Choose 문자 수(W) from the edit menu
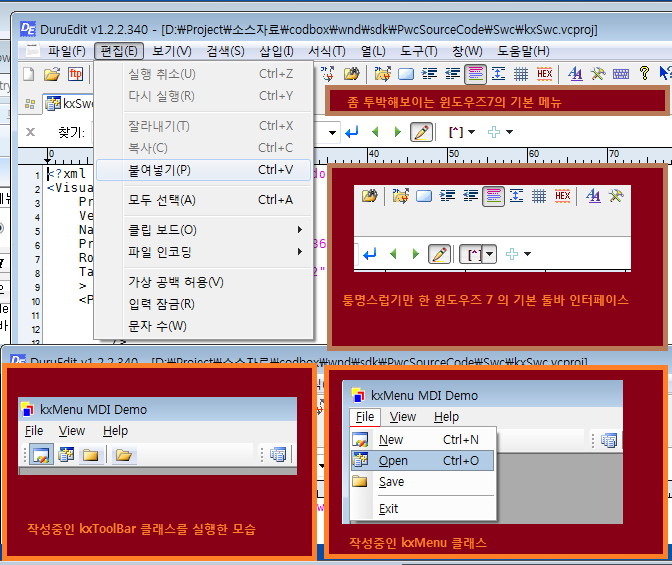This screenshot has width=672, height=565. point(204,326)
